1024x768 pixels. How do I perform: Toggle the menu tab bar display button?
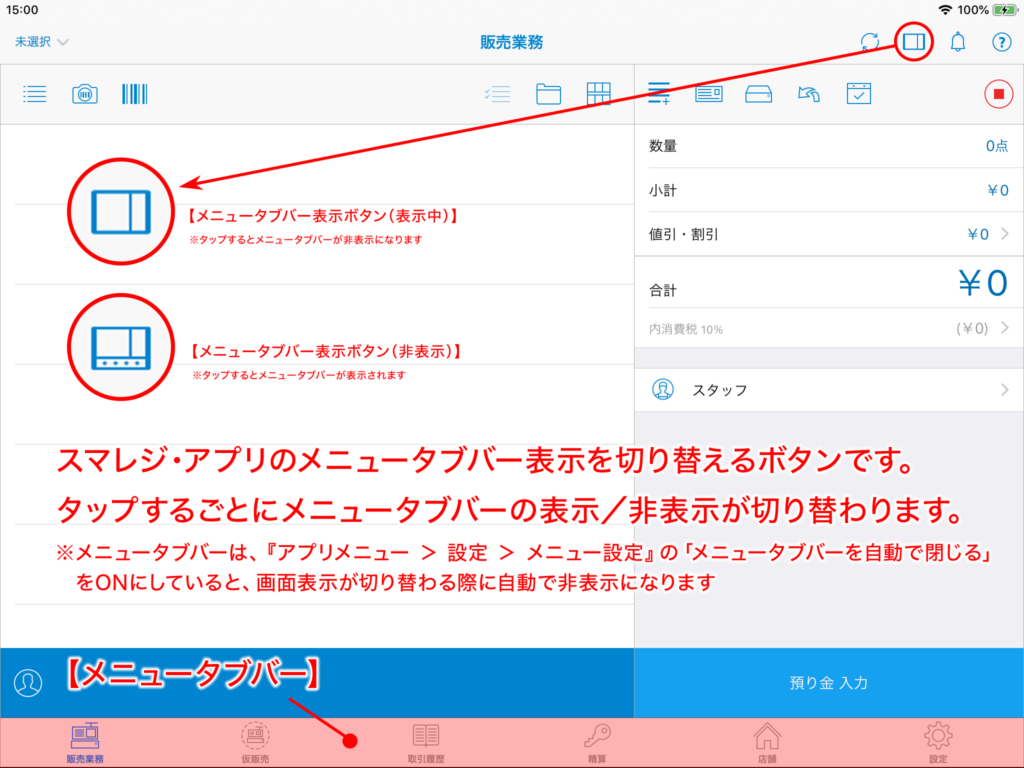[x=914, y=42]
